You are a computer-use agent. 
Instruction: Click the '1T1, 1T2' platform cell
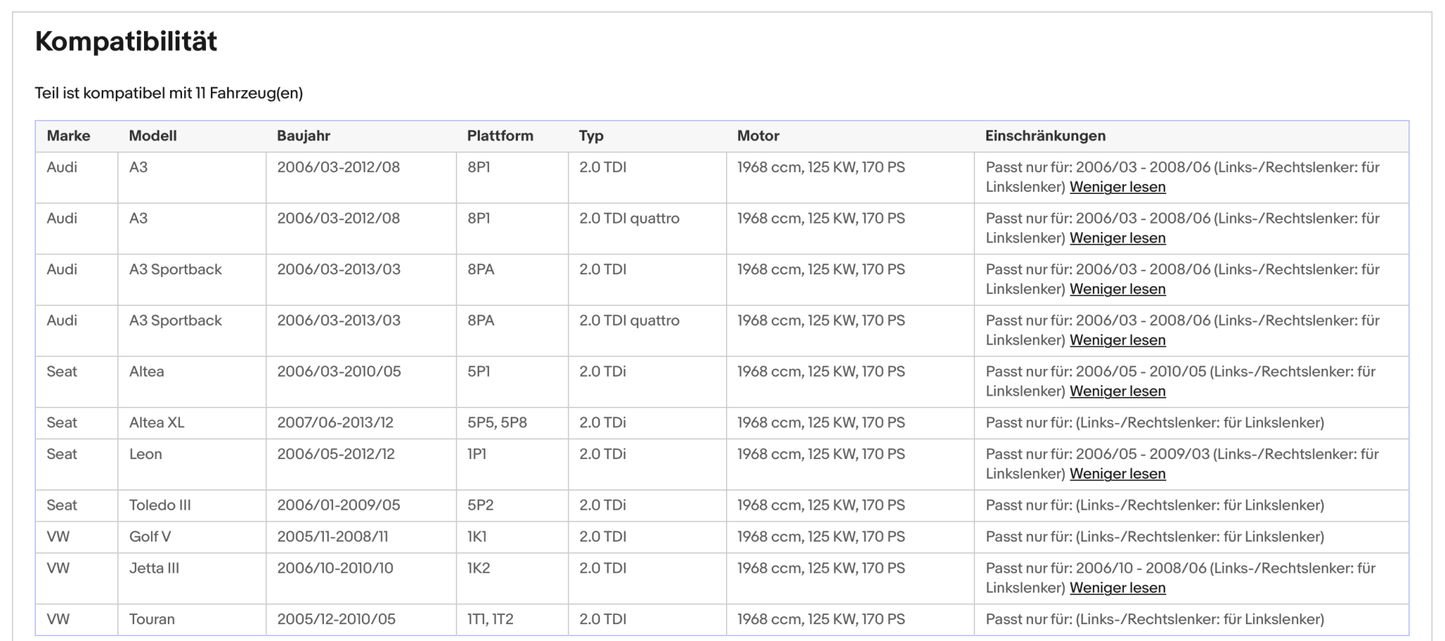coord(490,620)
